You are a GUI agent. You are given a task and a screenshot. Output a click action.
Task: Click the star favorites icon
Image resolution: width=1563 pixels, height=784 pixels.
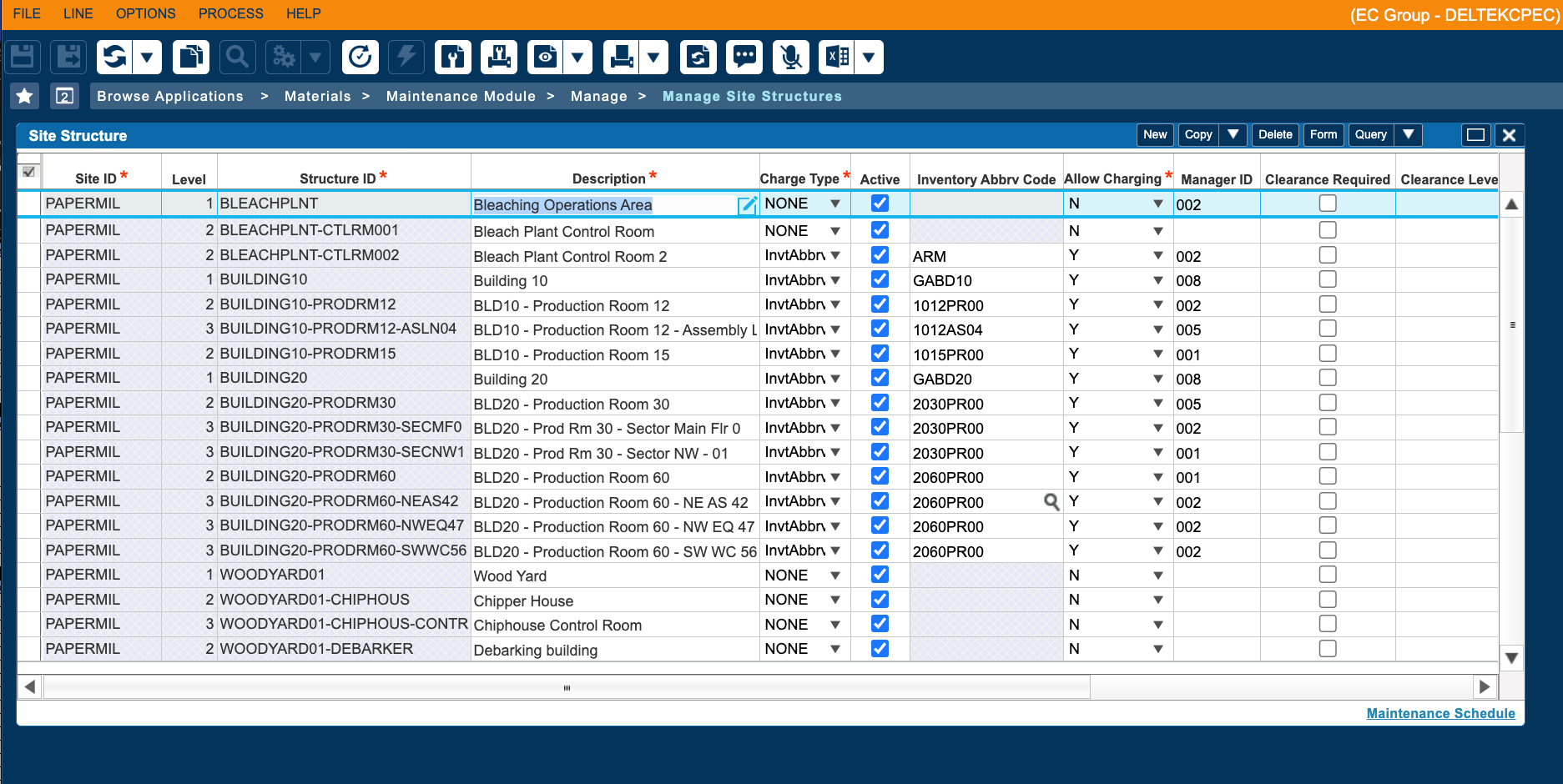25,96
